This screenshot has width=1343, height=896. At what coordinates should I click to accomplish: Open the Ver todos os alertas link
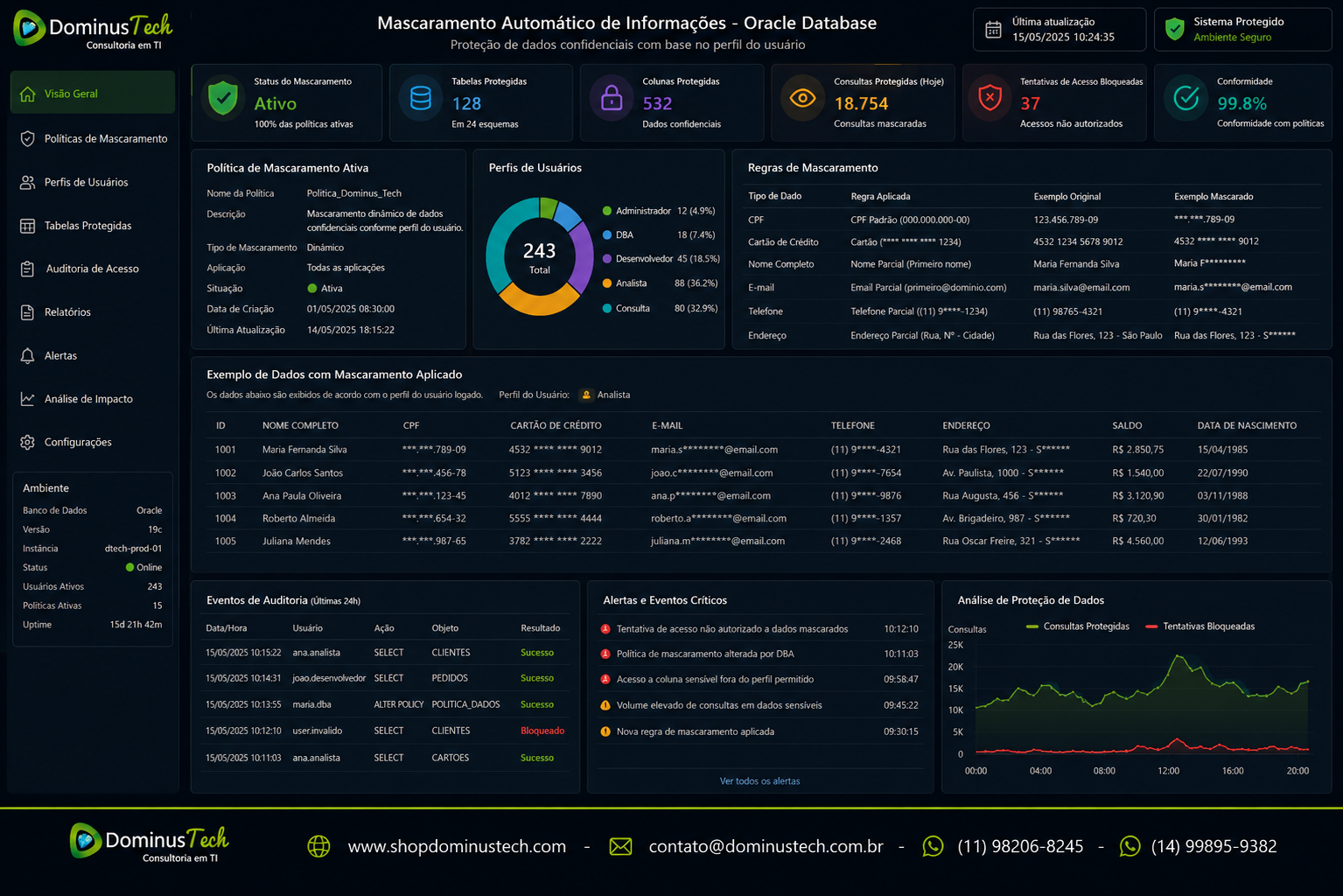[x=759, y=781]
